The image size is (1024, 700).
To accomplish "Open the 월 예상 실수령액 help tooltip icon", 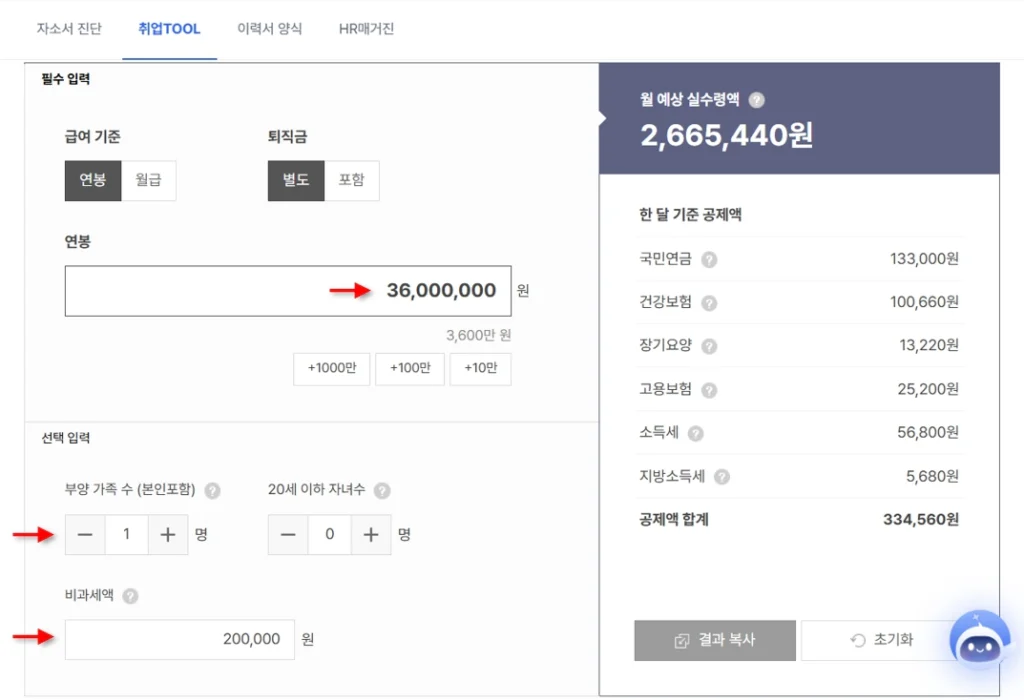I will [758, 100].
